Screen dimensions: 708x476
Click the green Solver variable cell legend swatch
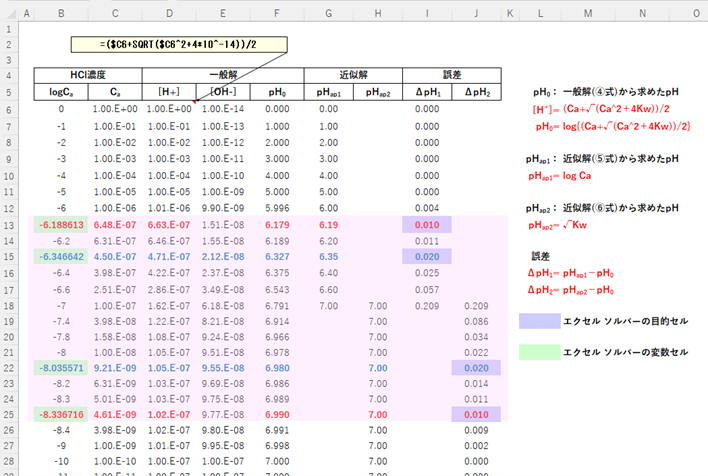[x=538, y=353]
